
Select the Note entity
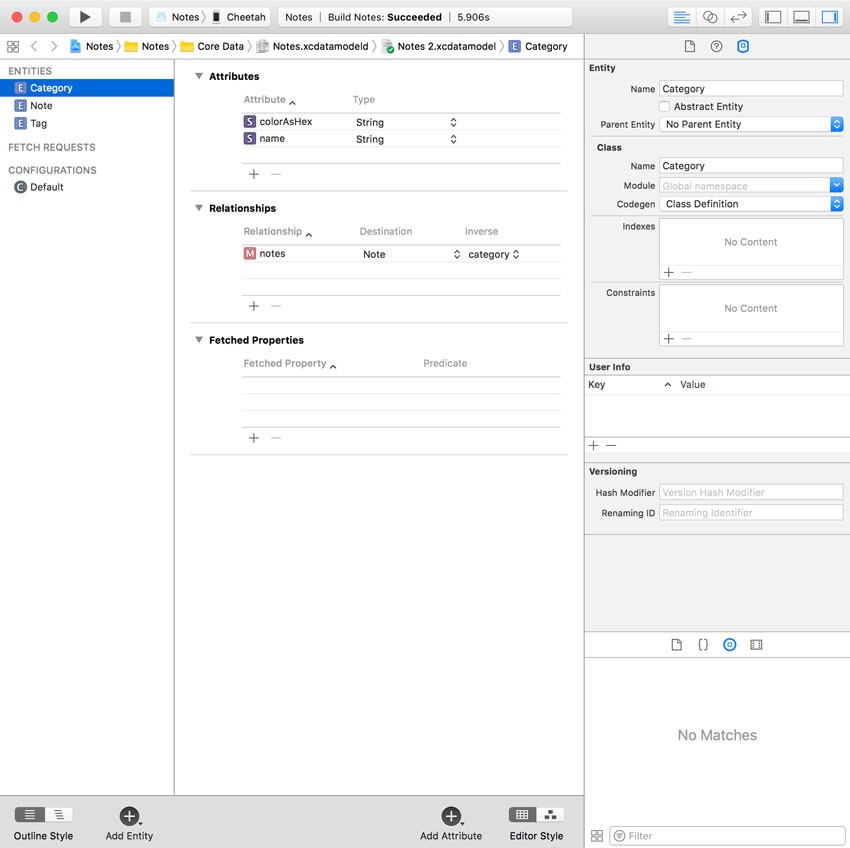[x=87, y=105]
